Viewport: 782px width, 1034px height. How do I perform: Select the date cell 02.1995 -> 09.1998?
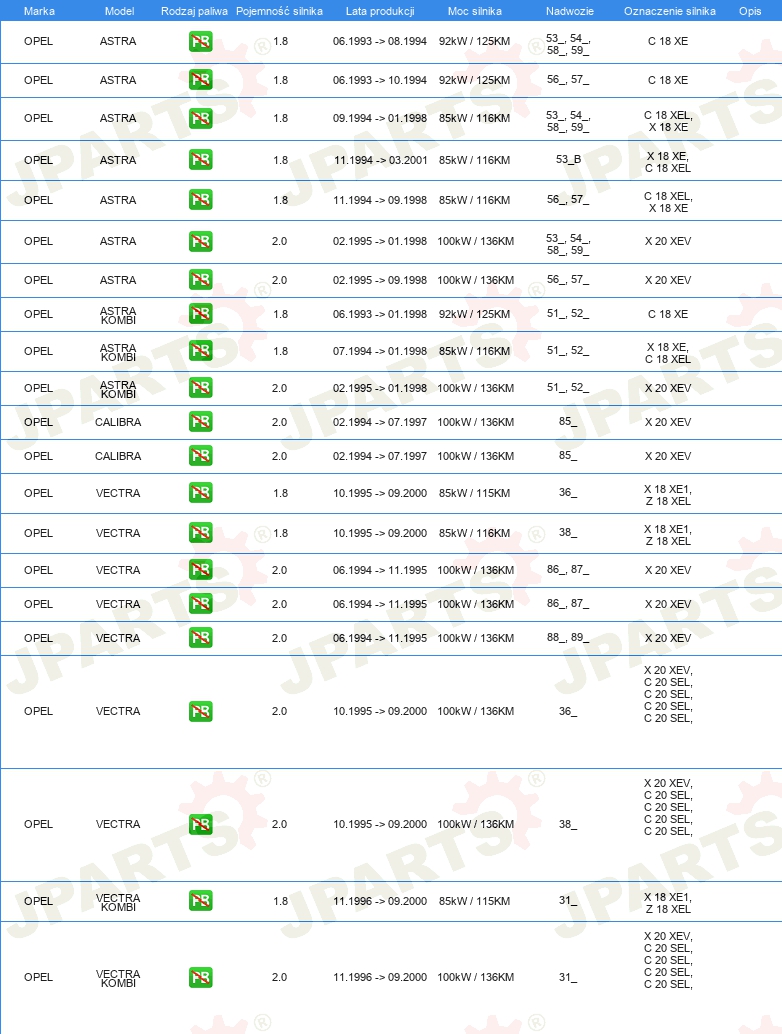tap(380, 280)
